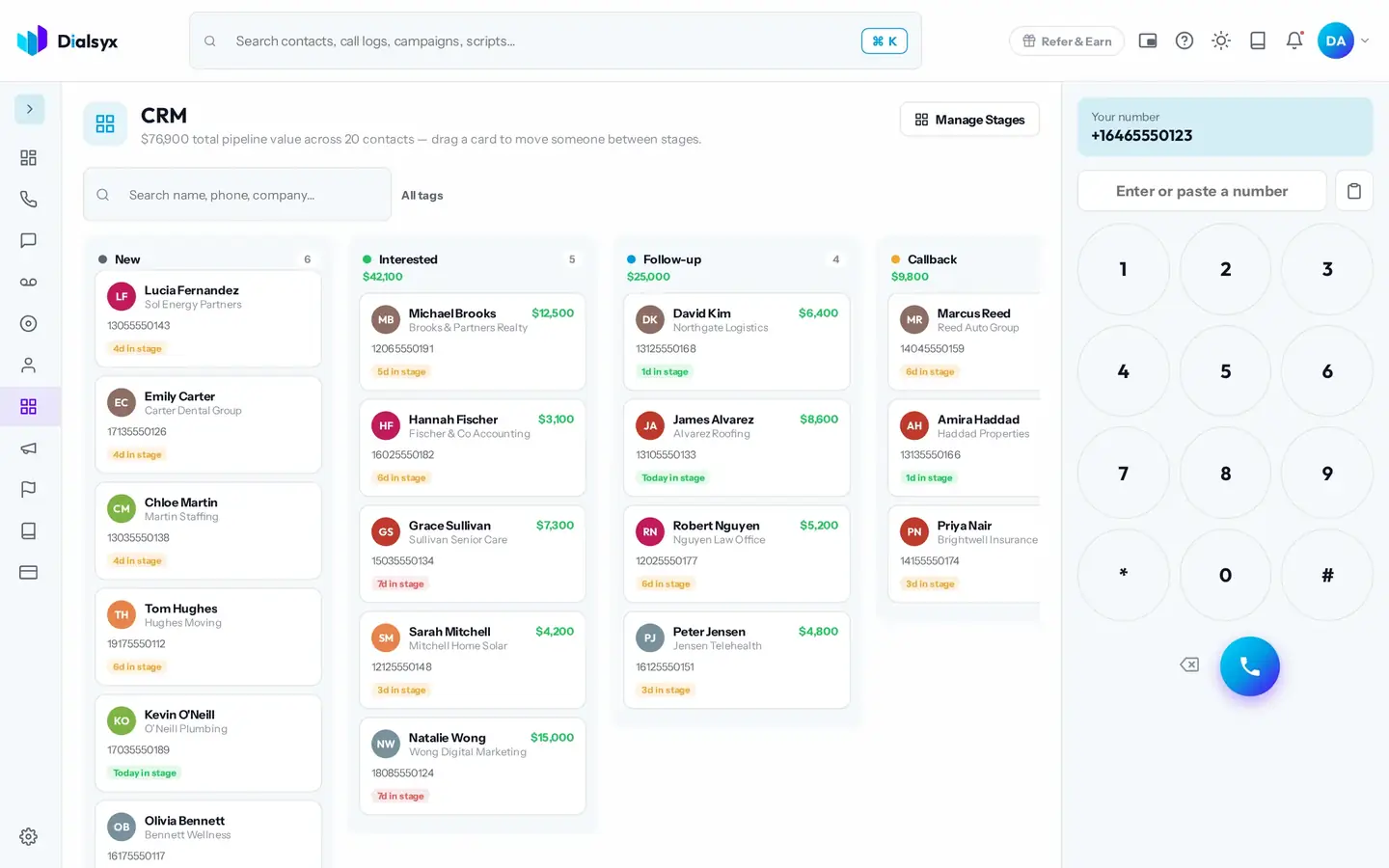Open the recordings disc icon in sidebar

click(29, 323)
